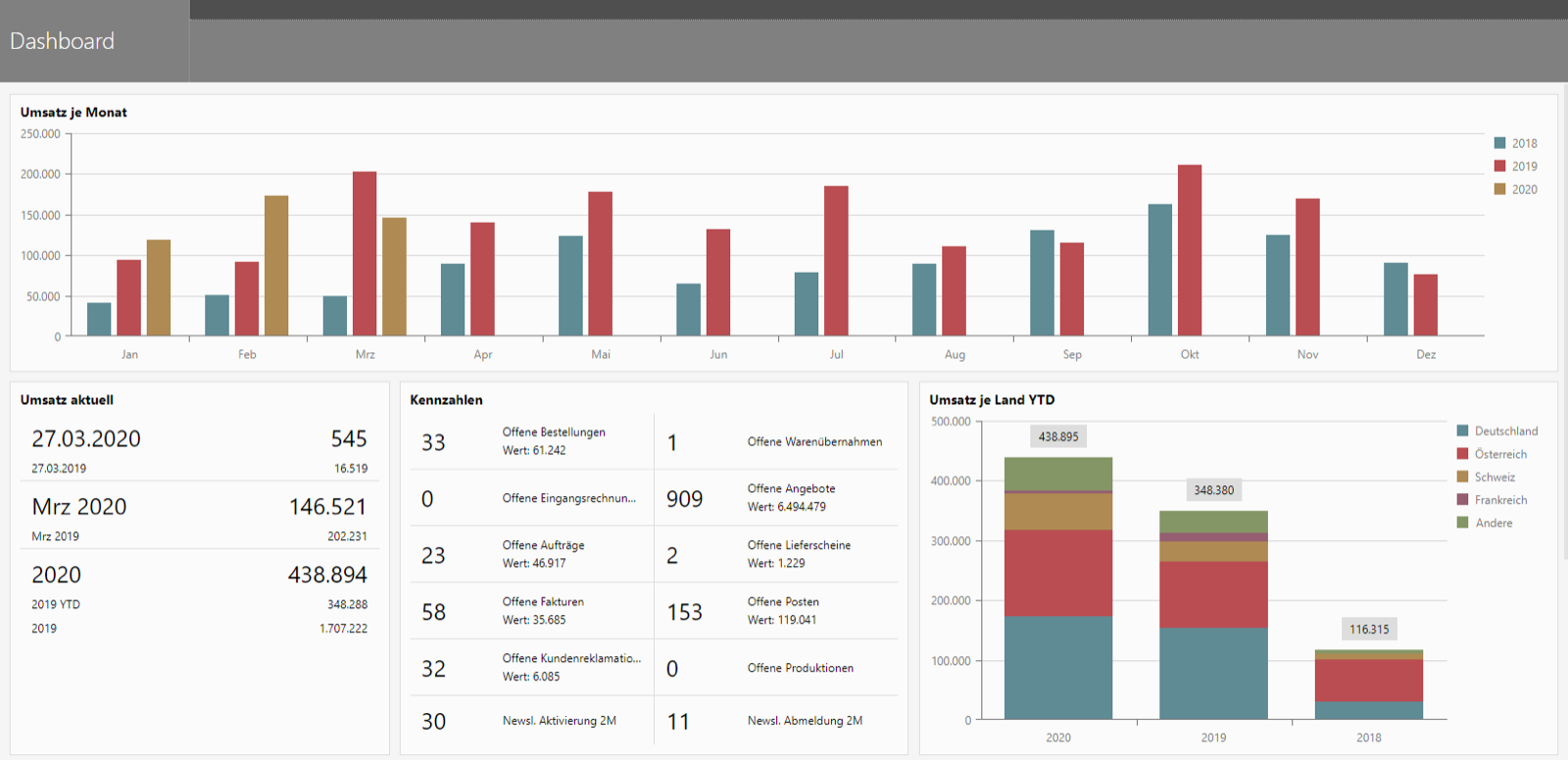Open the Dashboard tab
This screenshot has height=760, width=1568.
point(94,41)
